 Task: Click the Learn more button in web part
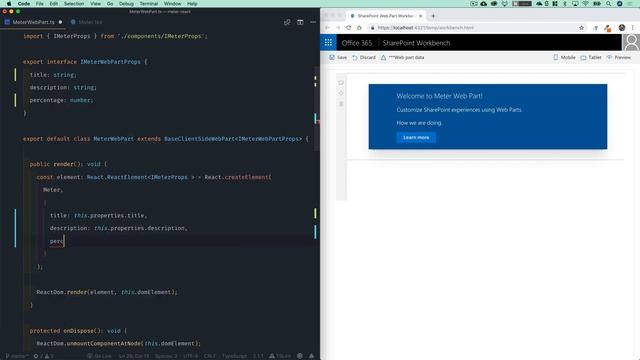click(x=416, y=138)
